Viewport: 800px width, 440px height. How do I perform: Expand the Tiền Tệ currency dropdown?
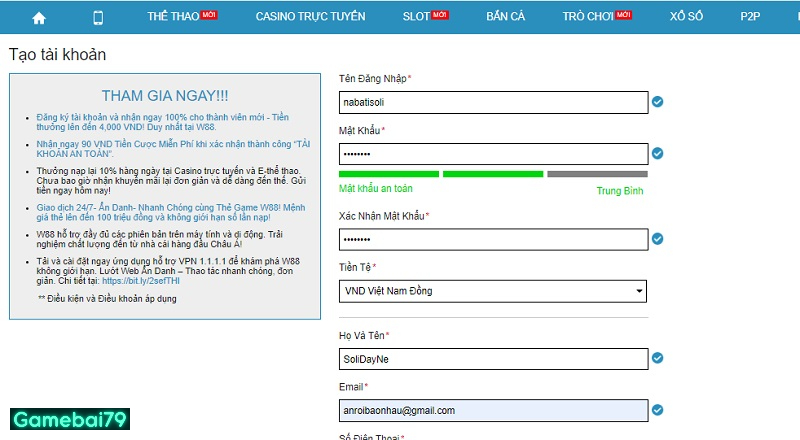(493, 291)
